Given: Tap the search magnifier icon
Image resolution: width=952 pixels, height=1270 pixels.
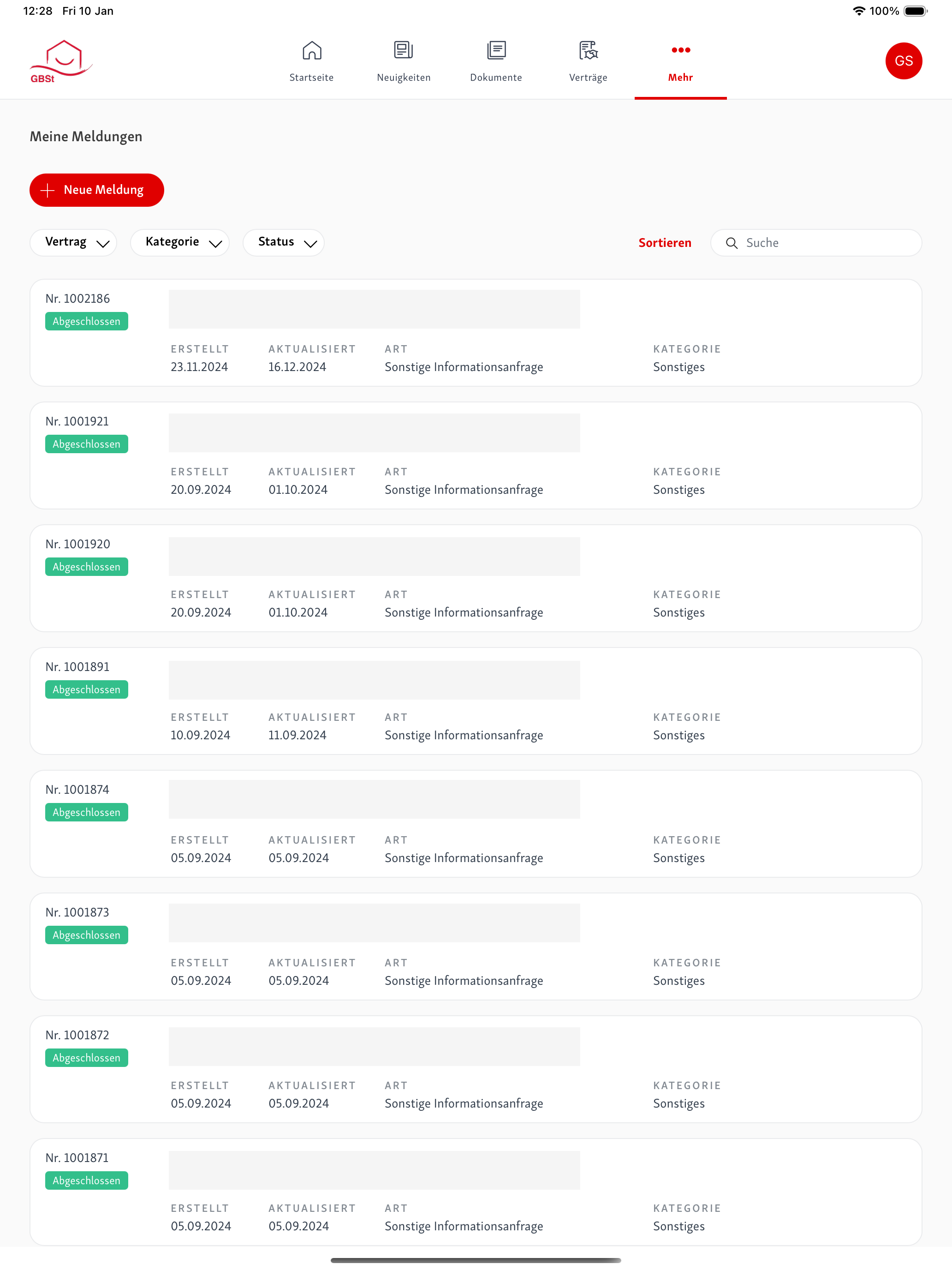Looking at the screenshot, I should pos(732,243).
